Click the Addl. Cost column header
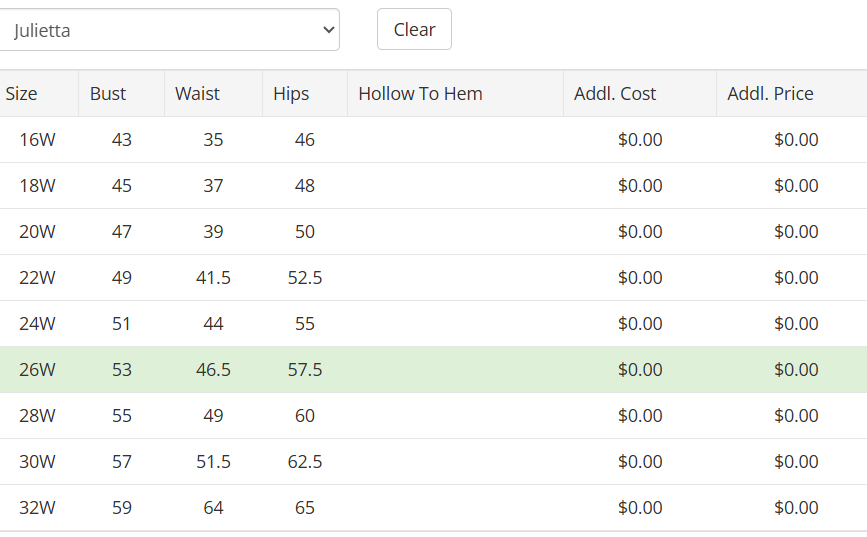 click(640, 93)
